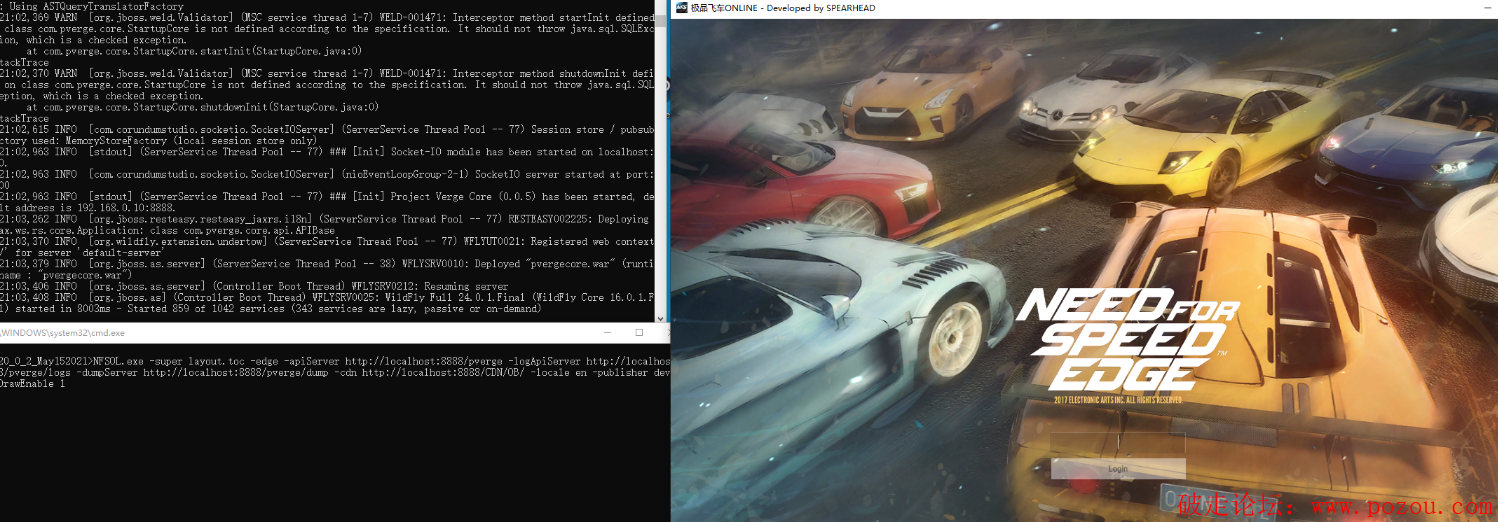This screenshot has width=1498, height=522.
Task: Click the 'WFLYSRV0010: Deployed' log entry
Action: pos(328,269)
